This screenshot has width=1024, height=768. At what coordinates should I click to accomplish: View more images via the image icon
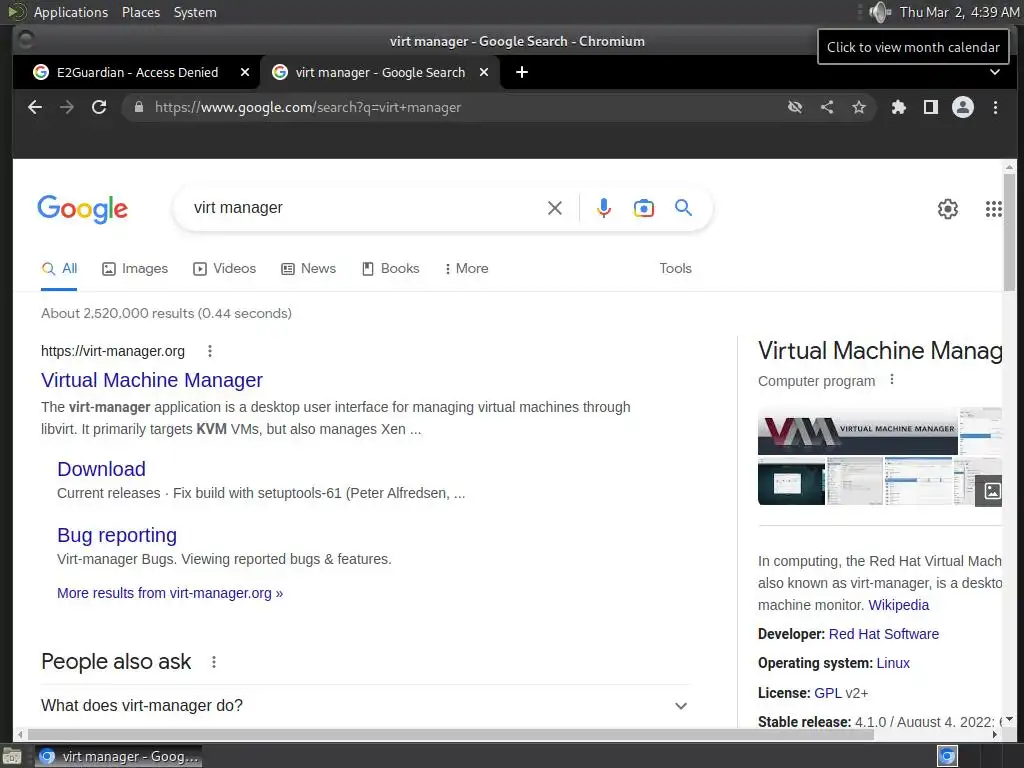[991, 491]
